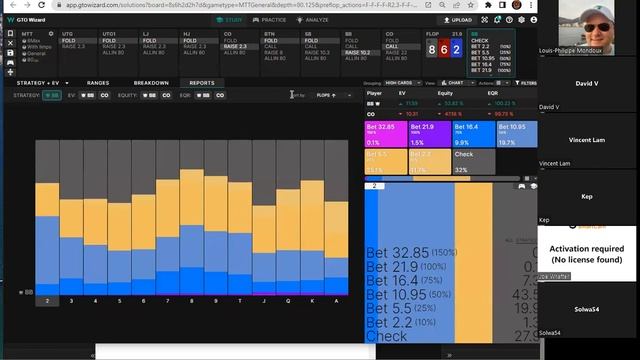This screenshot has width=640, height=360.
Task: Open the Reports tab
Action: pos(202,83)
